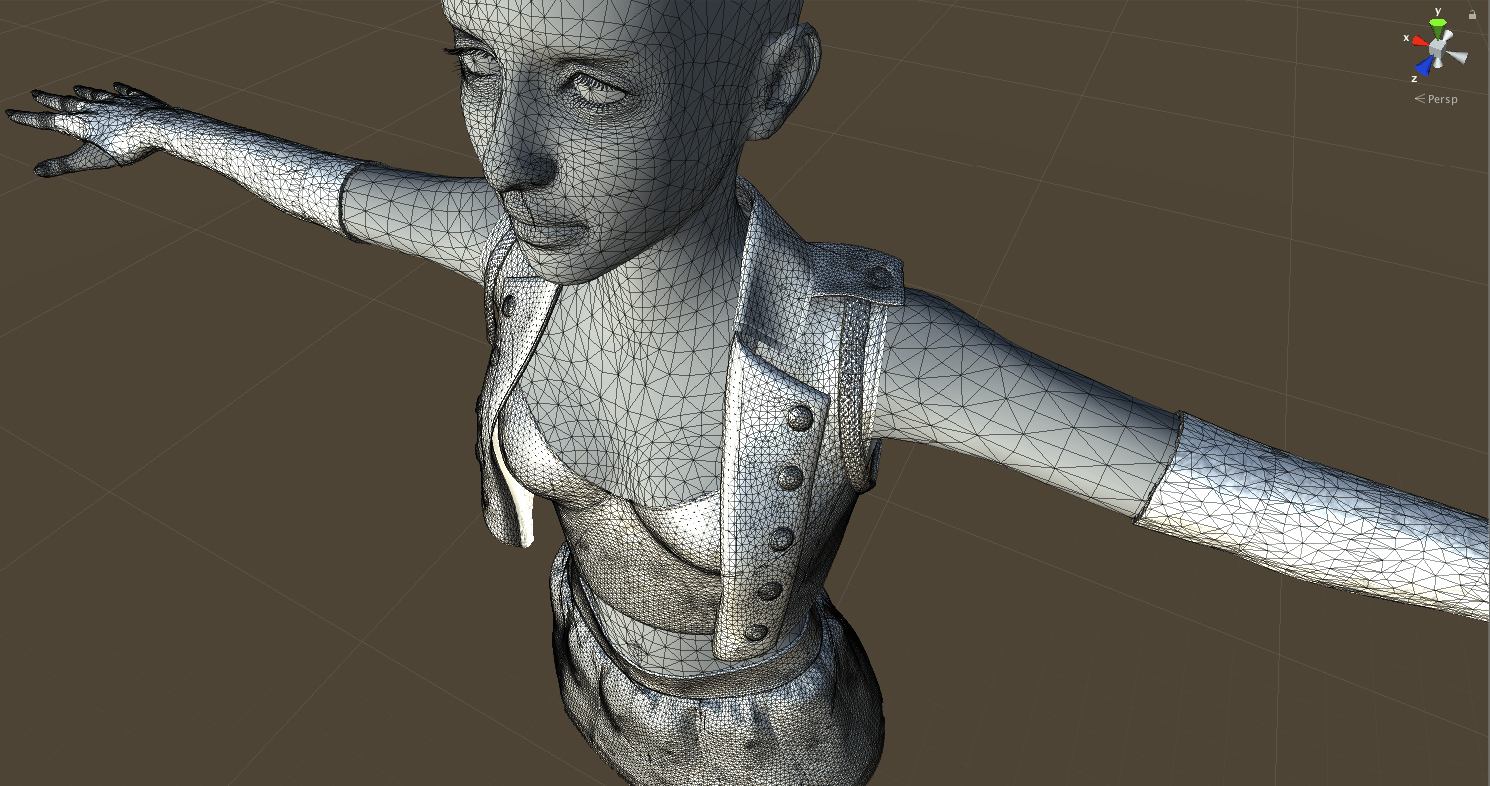Click the center cube of the orientation gizmo
This screenshot has width=1490, height=786.
tap(1437, 48)
